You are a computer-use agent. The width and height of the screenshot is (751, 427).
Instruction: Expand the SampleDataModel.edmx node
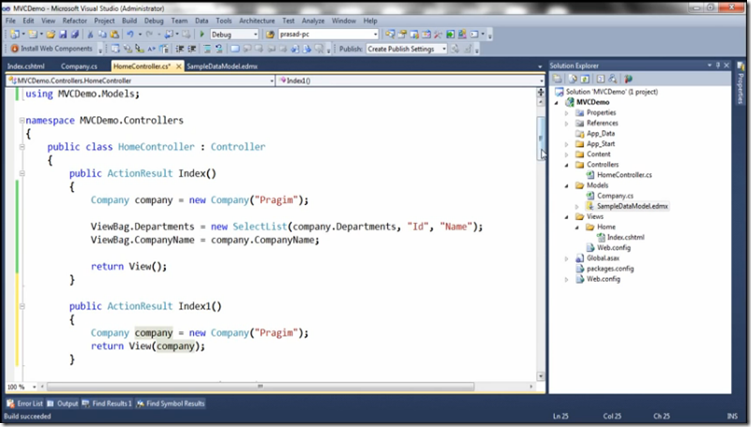[x=577, y=206]
